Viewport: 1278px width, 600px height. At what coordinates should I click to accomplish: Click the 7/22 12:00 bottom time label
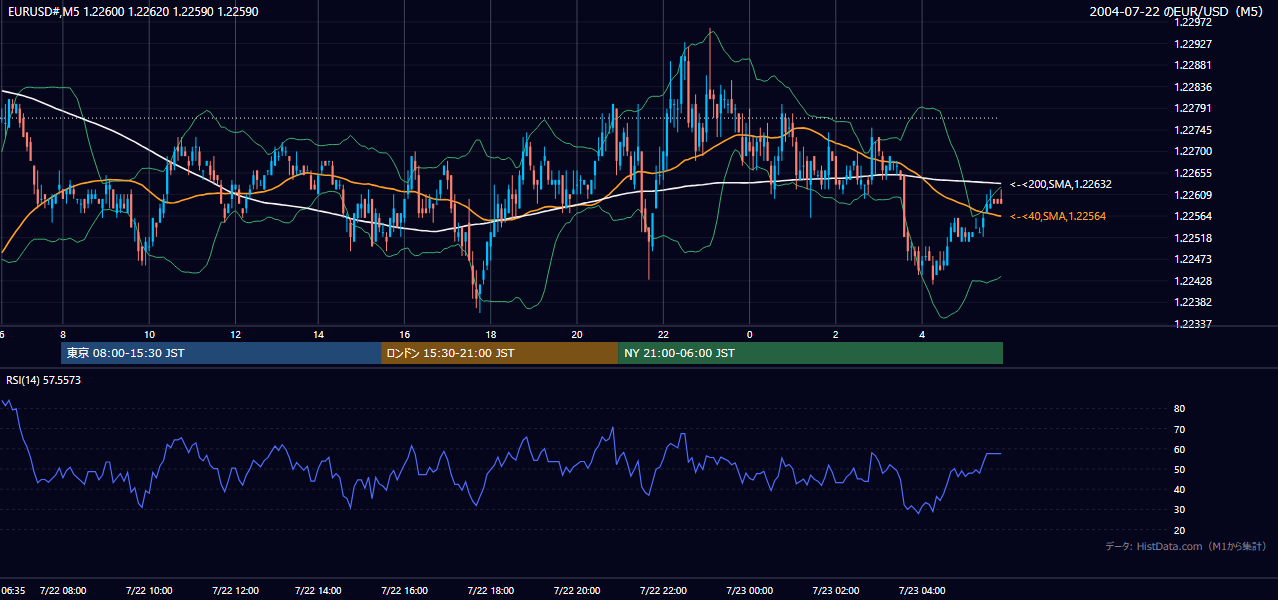[x=236, y=590]
